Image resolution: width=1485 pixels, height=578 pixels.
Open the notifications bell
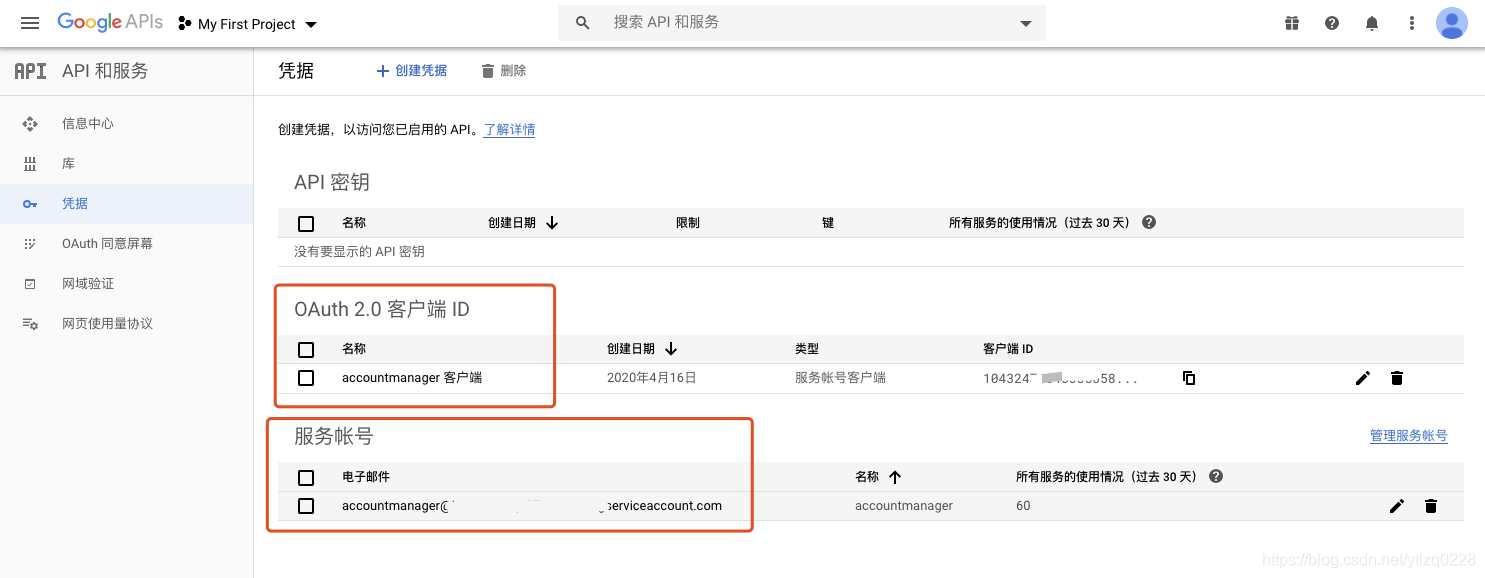click(x=1372, y=23)
